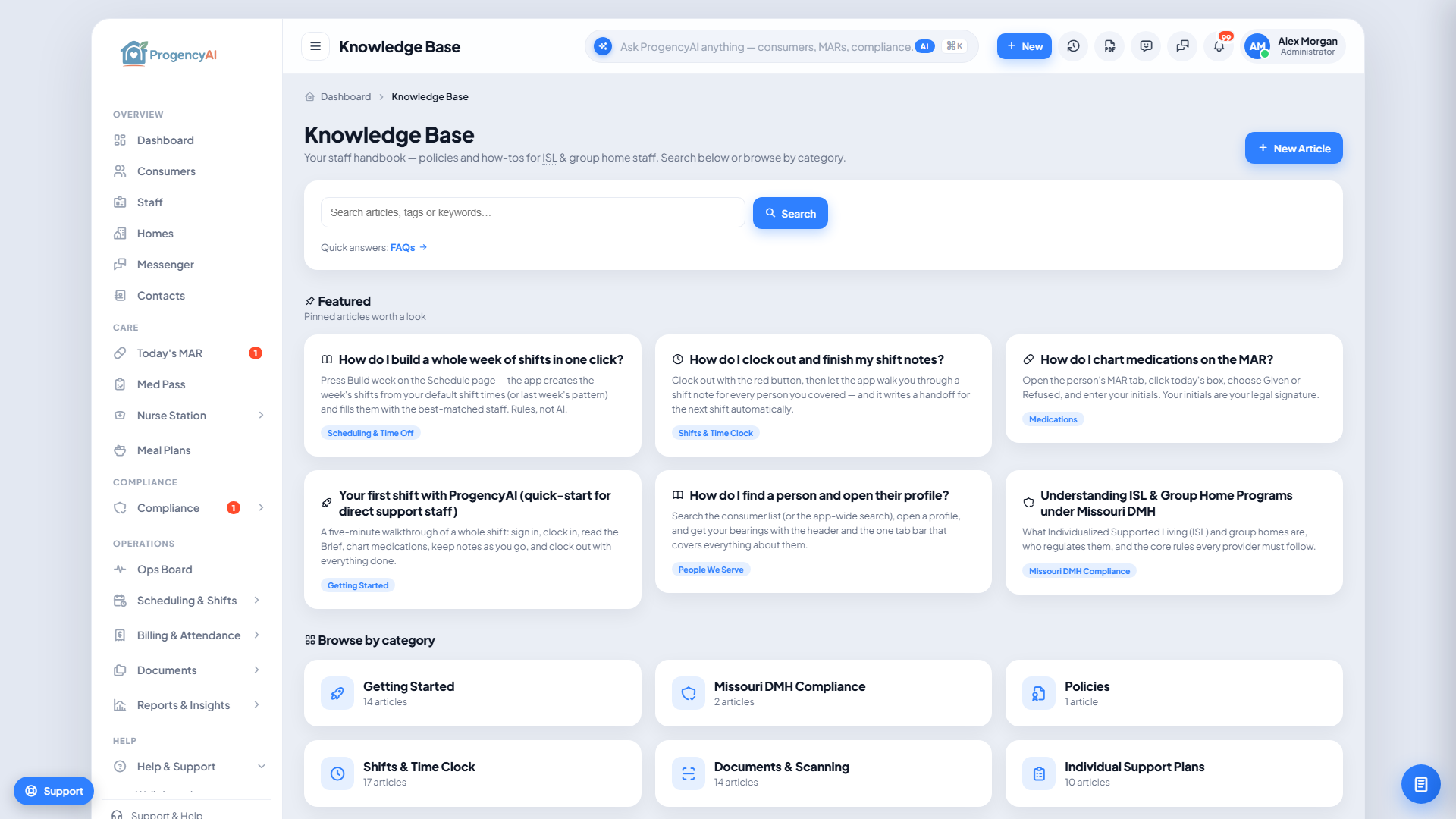The height and width of the screenshot is (819, 1456).
Task: Open the Compliance sidebar item
Action: point(168,508)
